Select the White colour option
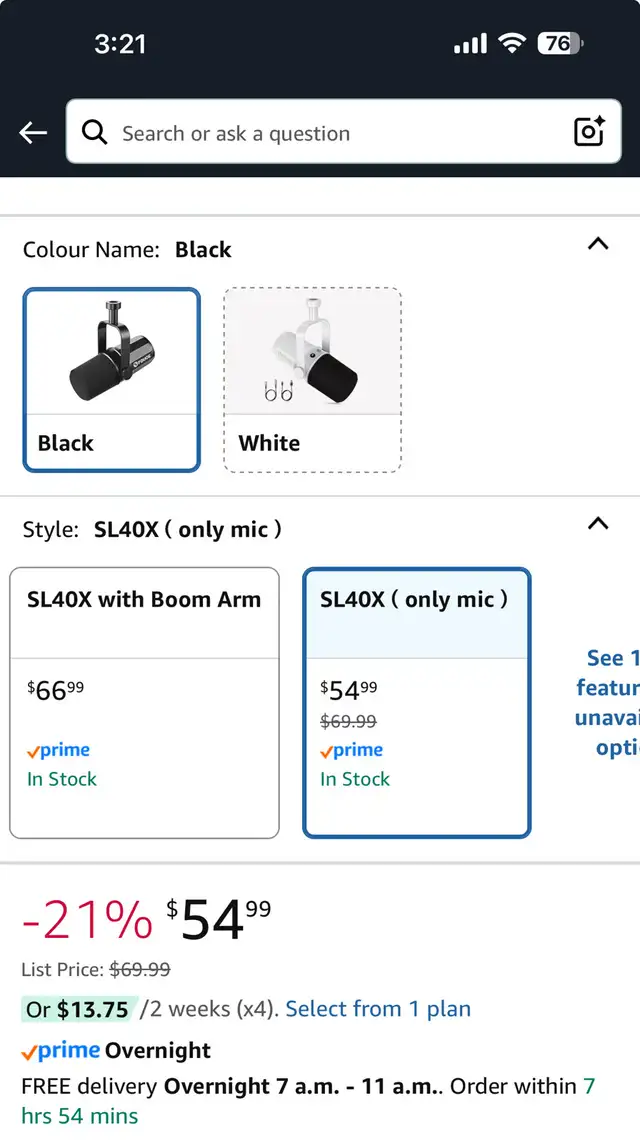 coord(313,379)
